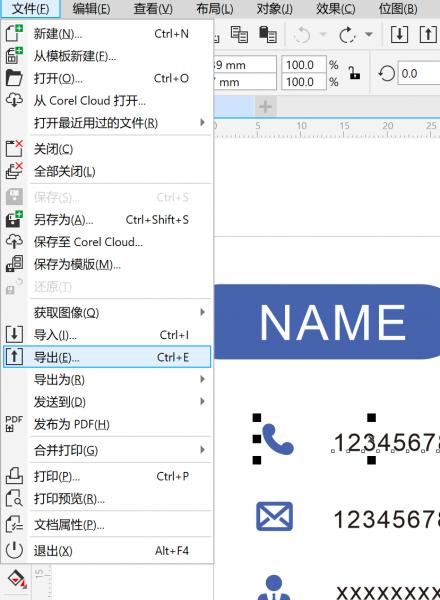Image resolution: width=440 pixels, height=600 pixels.
Task: Choose 全部关闭(L) menu entry
Action: (x=107, y=171)
